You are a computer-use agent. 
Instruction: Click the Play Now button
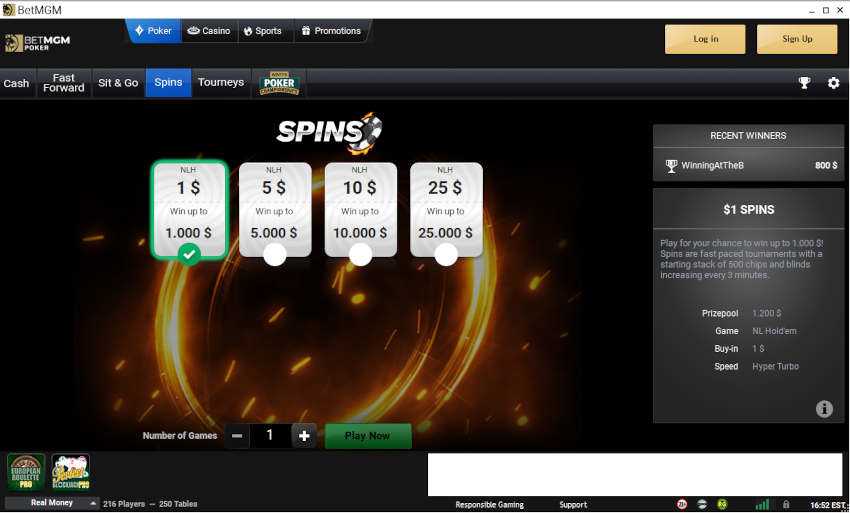368,436
